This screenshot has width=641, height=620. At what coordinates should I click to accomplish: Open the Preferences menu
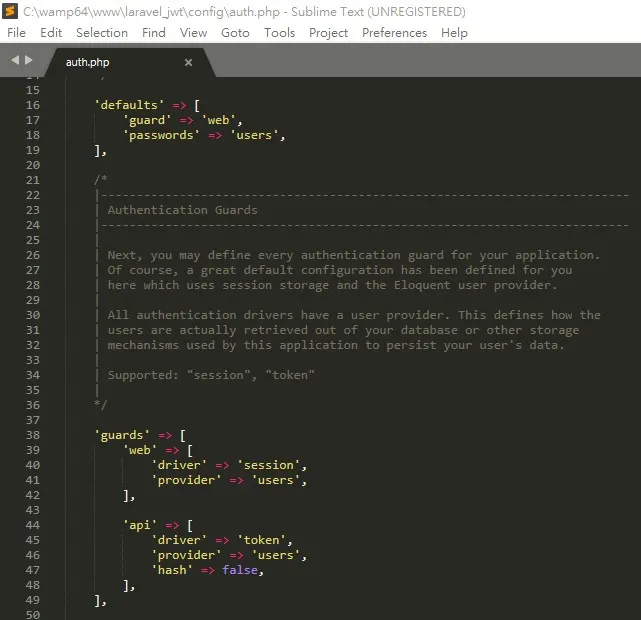(394, 33)
